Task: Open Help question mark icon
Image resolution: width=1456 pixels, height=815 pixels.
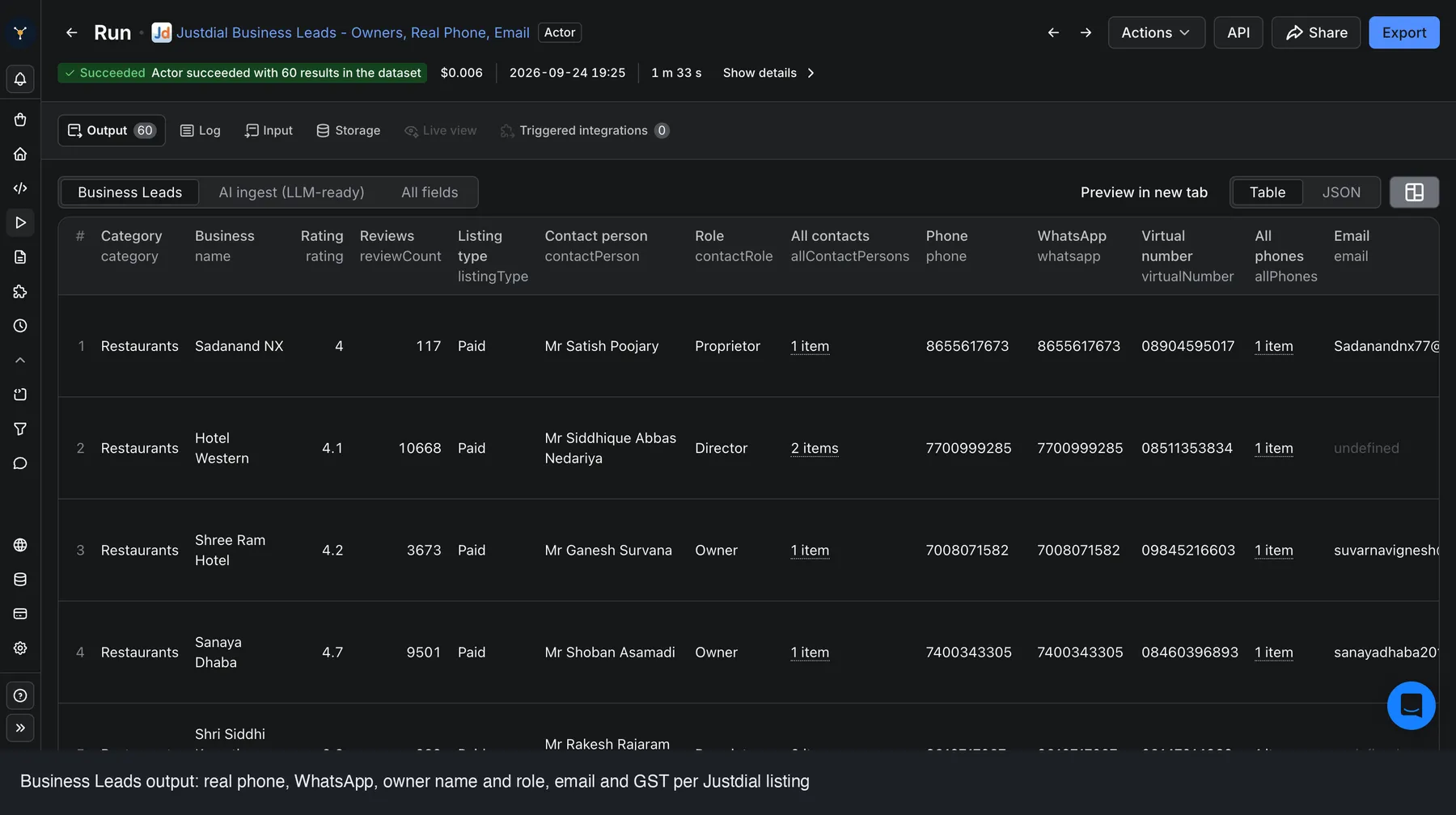Action: click(20, 695)
